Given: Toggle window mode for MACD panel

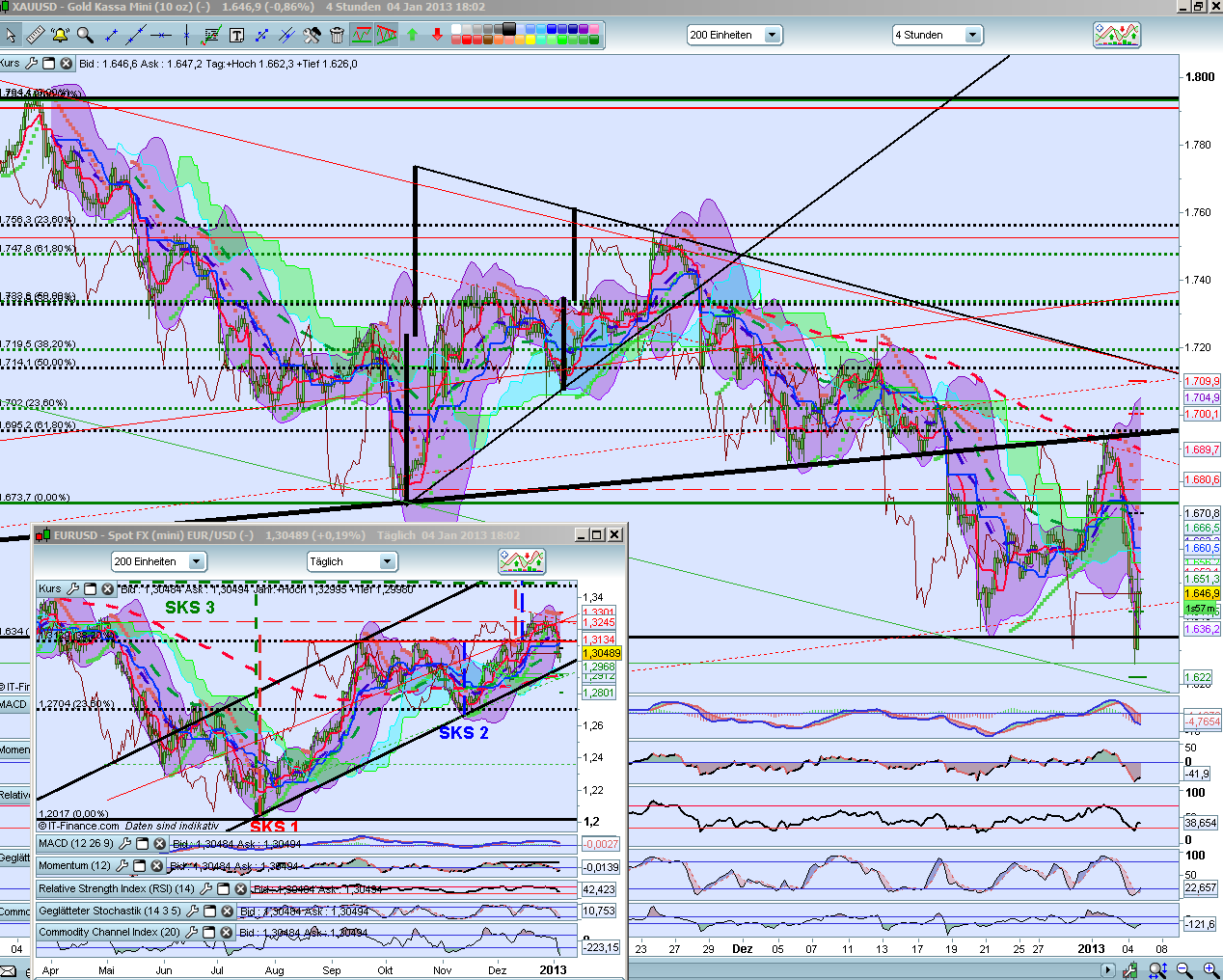Looking at the screenshot, I should pos(142,843).
